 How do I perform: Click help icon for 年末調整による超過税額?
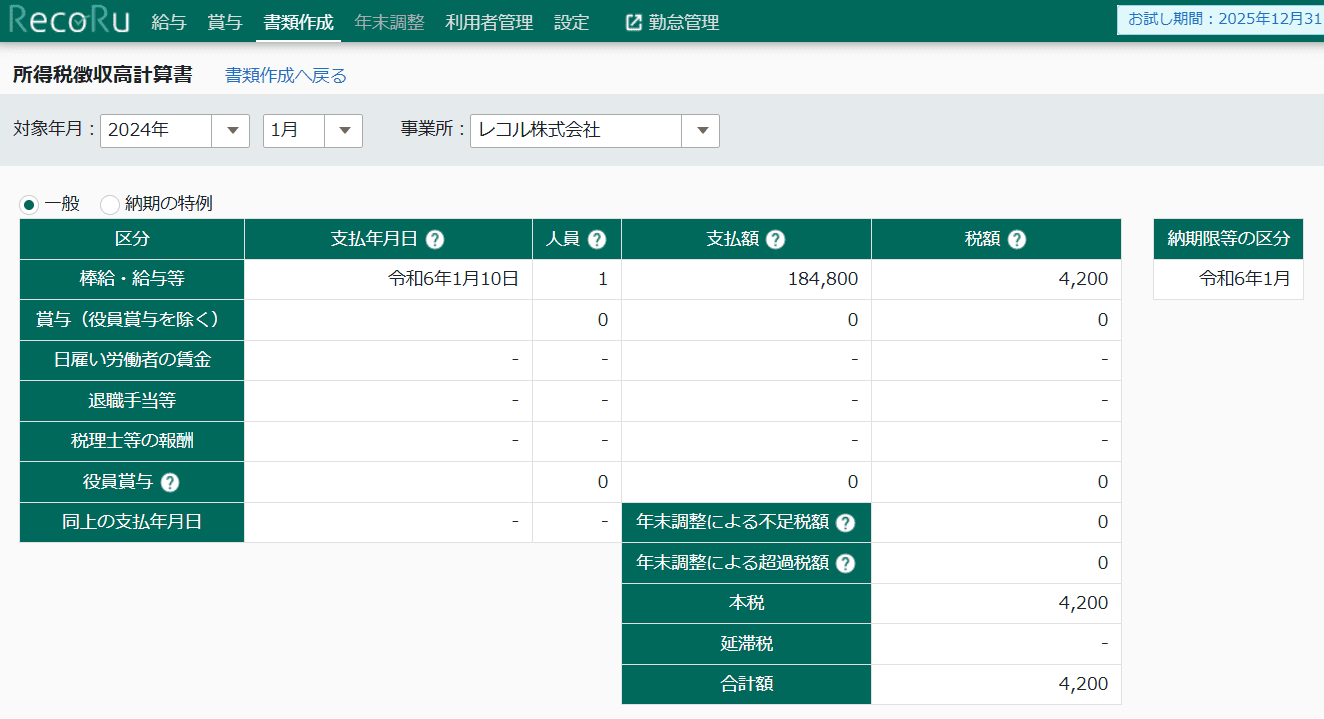tap(845, 563)
